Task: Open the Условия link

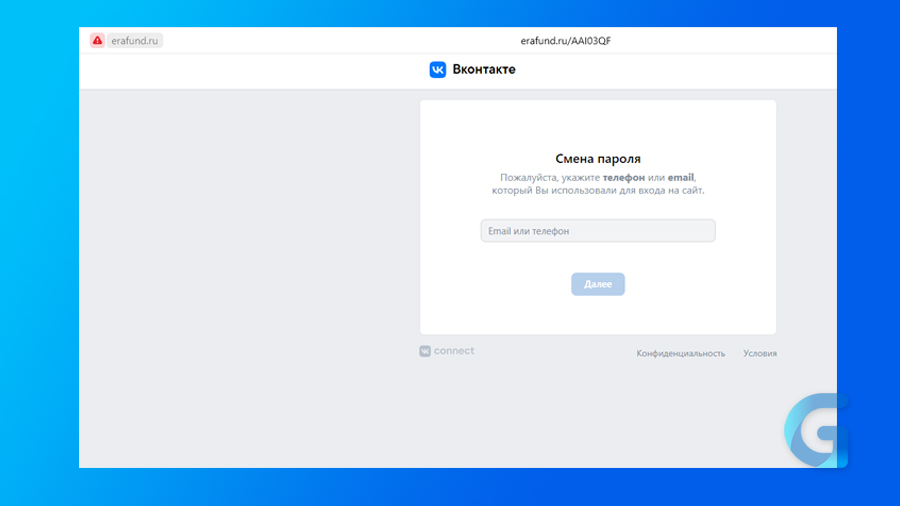Action: coord(759,353)
